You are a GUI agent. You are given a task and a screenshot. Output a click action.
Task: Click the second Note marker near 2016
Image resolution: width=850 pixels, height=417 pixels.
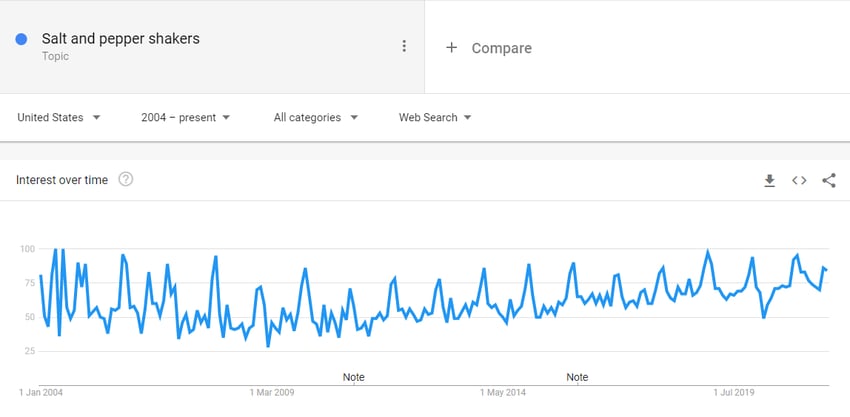(x=577, y=377)
